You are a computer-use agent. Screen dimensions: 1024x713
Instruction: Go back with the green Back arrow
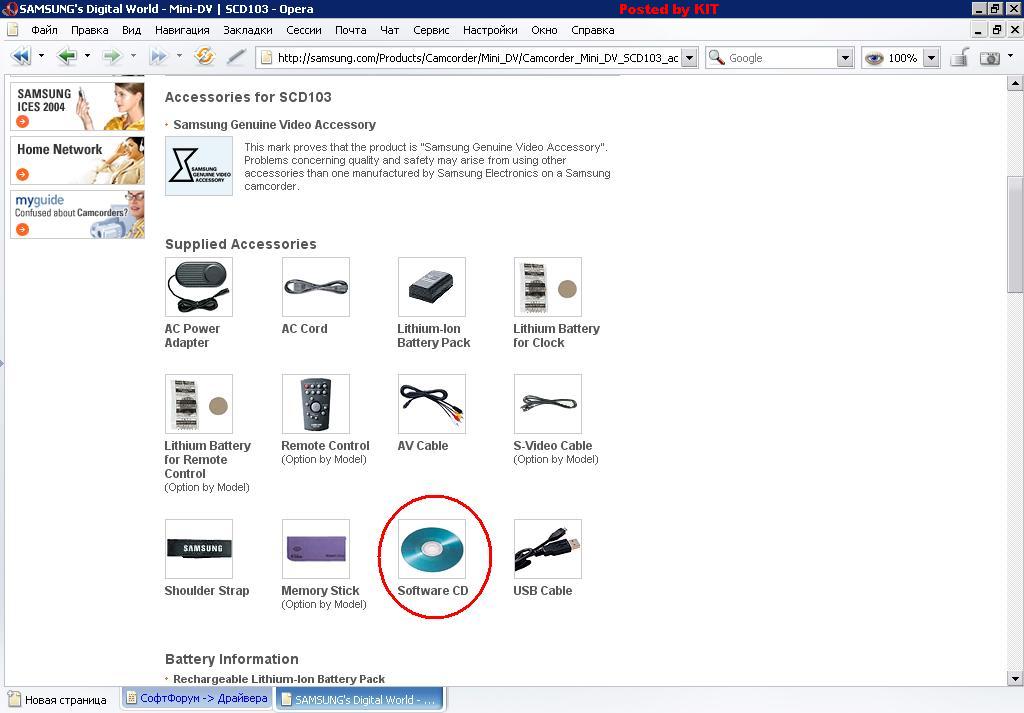tap(67, 57)
